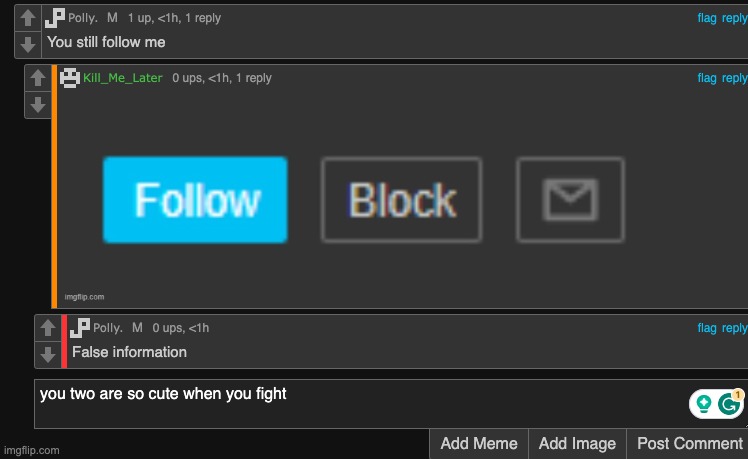Reply to the Kill_Me_Later comment

pos(735,78)
